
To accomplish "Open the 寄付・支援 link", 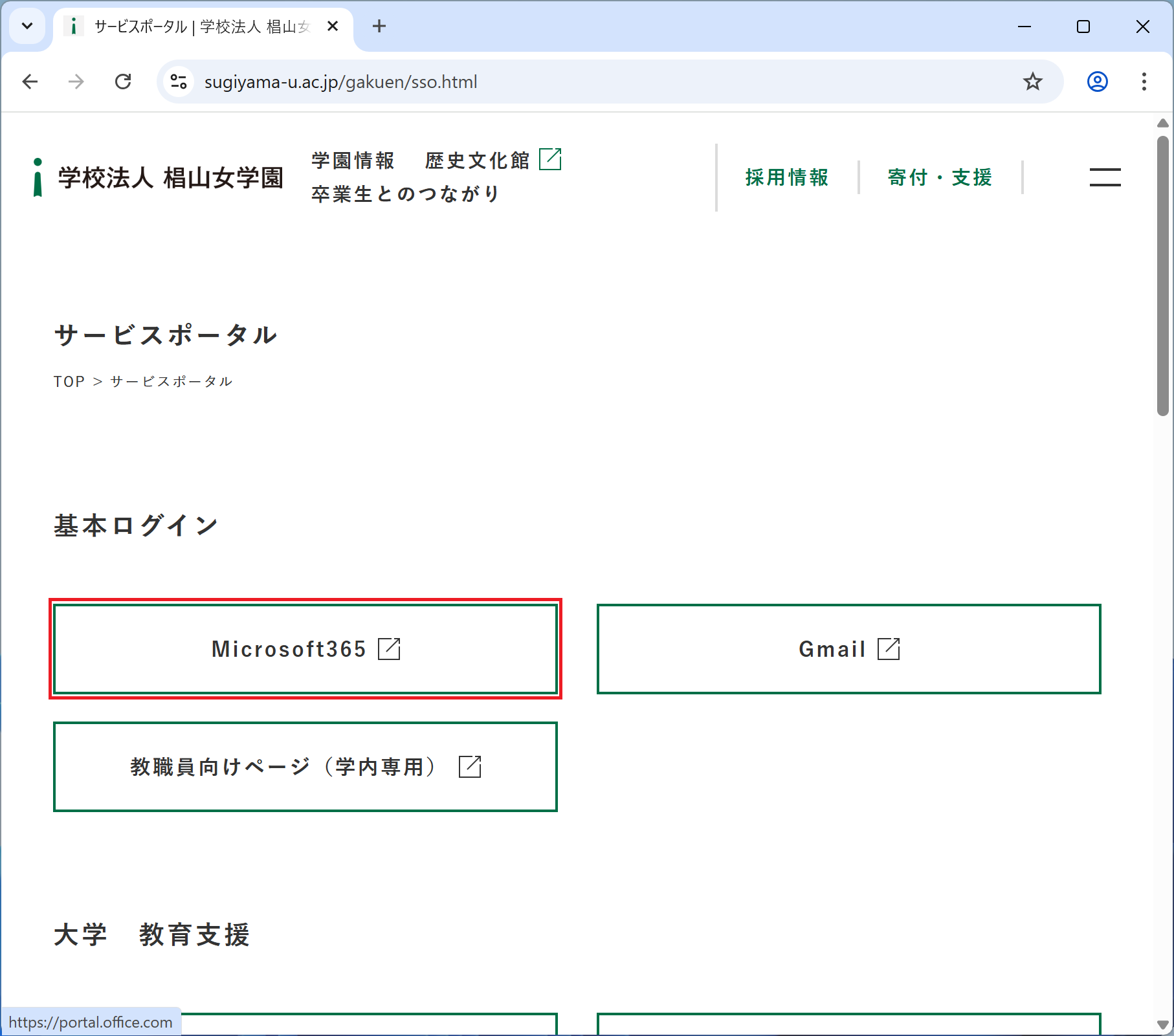I will point(940,177).
